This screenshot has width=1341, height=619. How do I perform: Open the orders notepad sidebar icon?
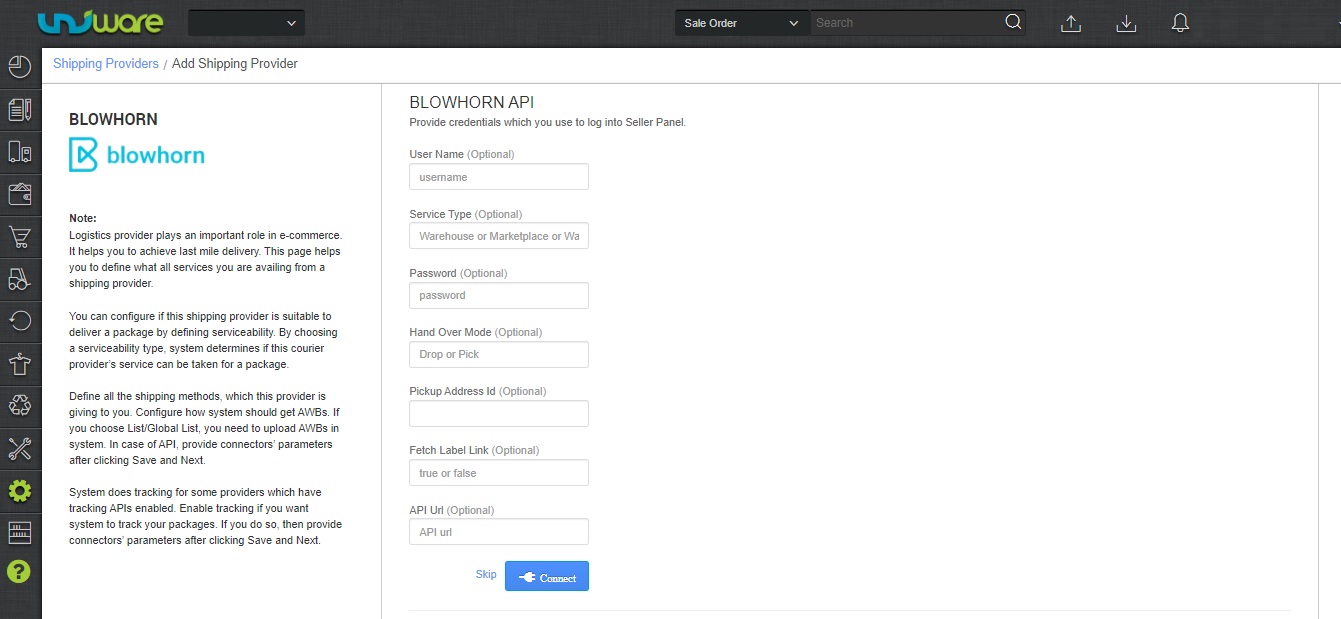pyautogui.click(x=20, y=109)
